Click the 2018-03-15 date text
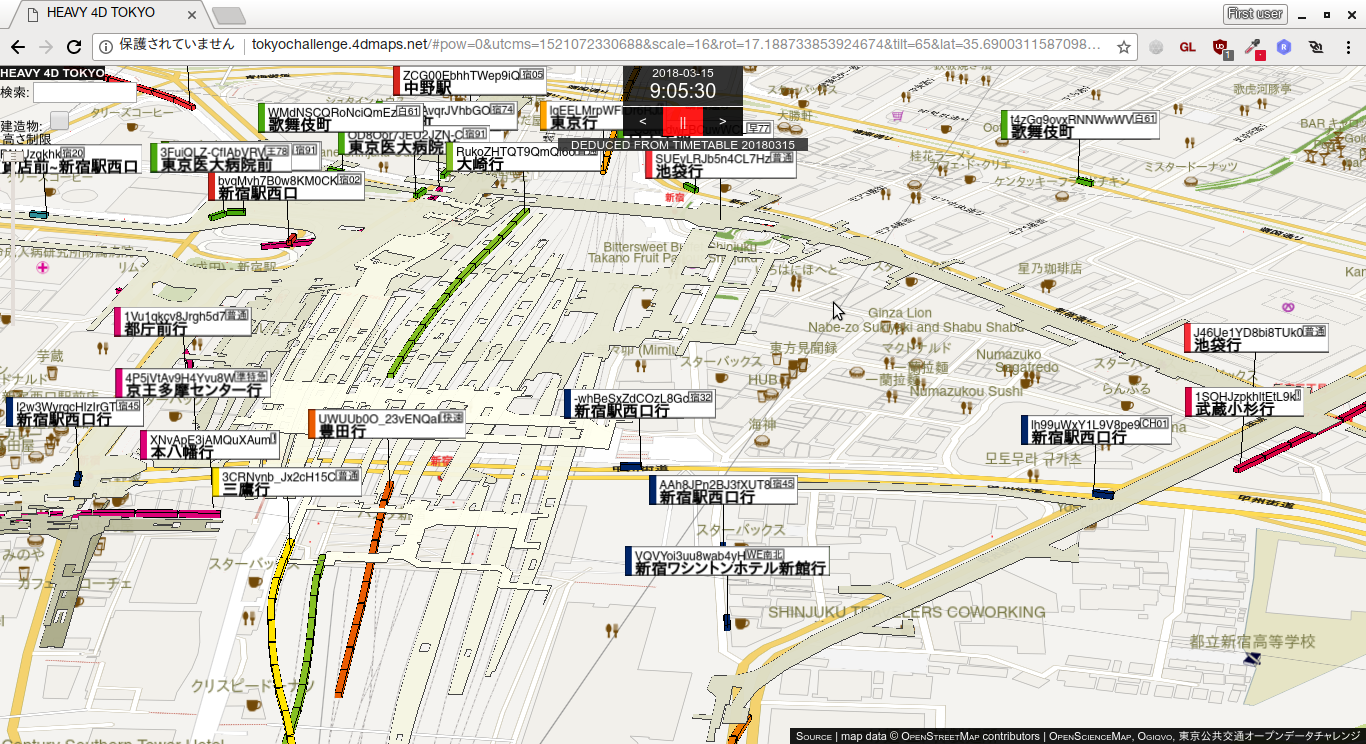This screenshot has height=744, width=1366. (682, 73)
